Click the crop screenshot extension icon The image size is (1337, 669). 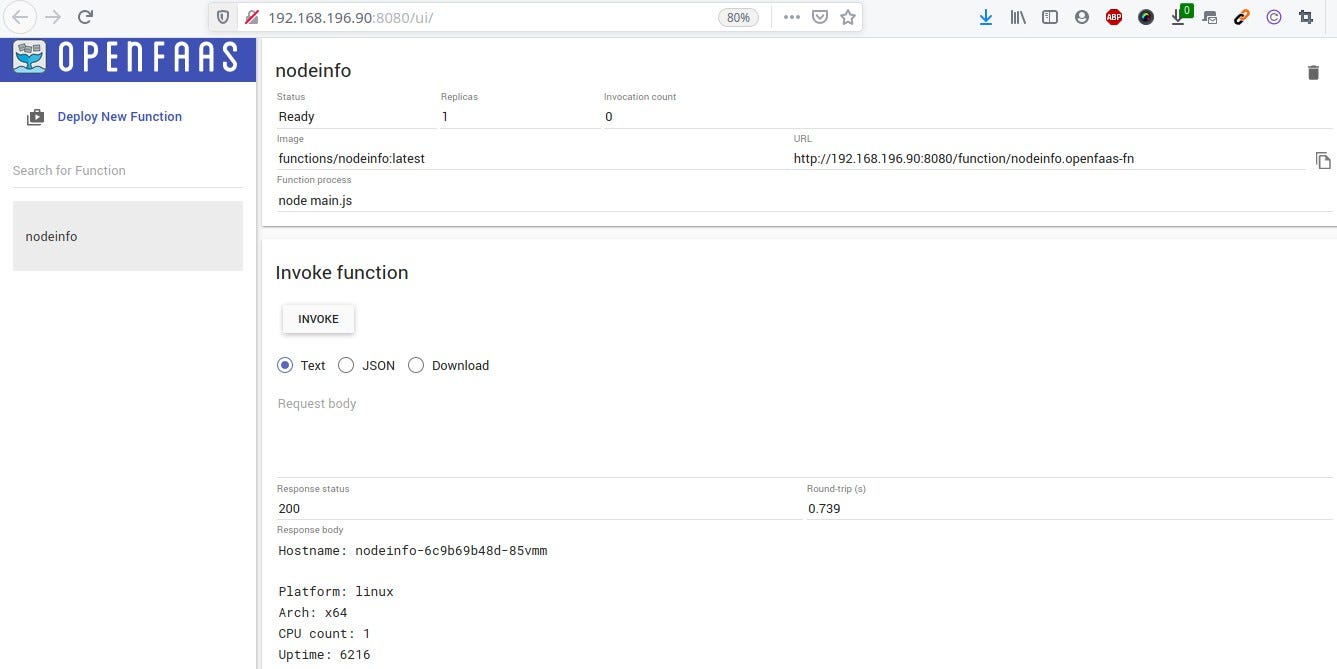(x=1306, y=17)
